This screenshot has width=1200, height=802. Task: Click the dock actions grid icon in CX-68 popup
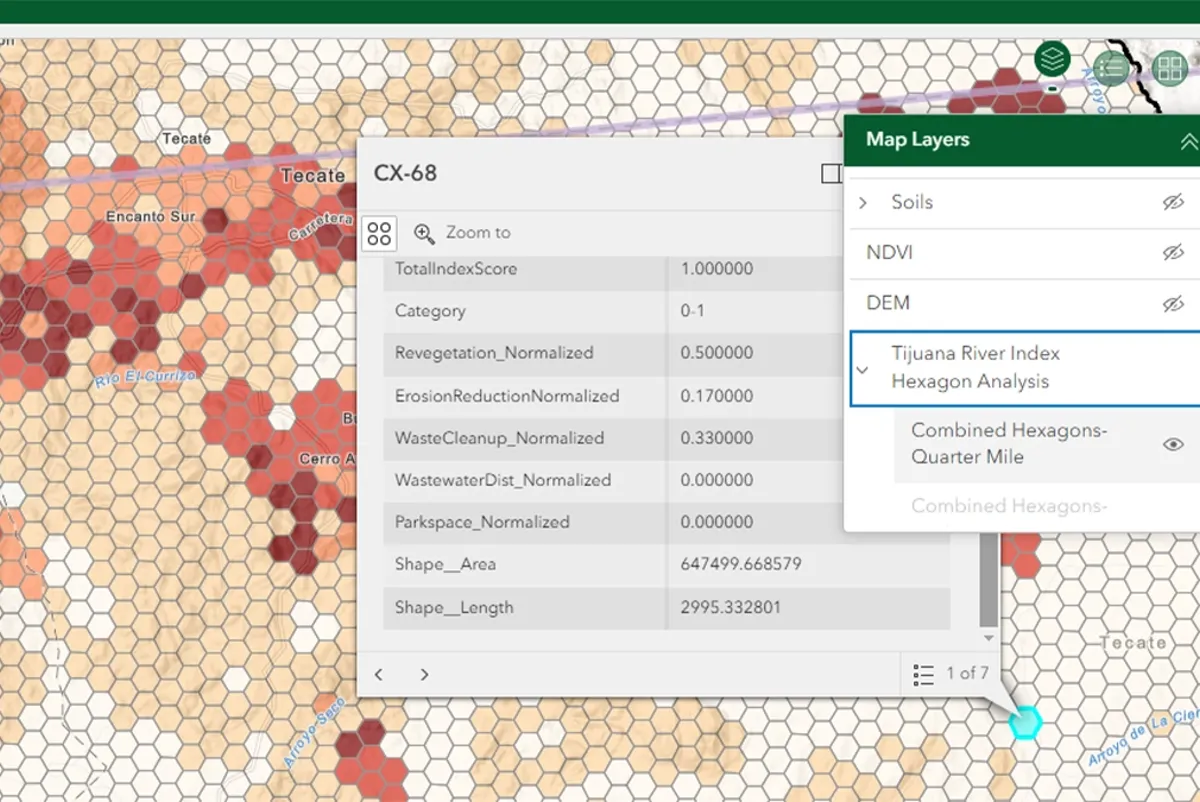coord(379,233)
